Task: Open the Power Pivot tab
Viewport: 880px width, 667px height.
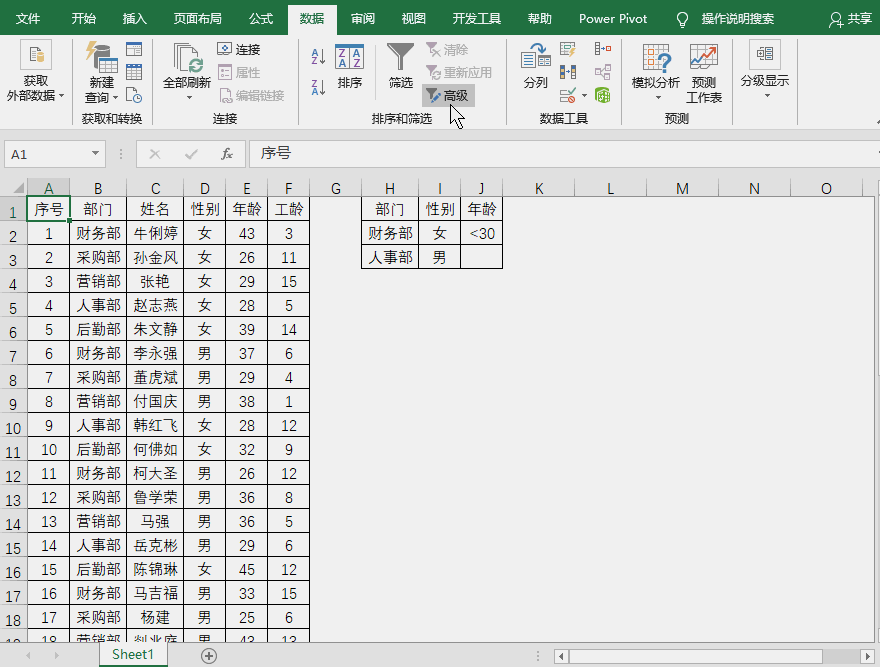Action: pyautogui.click(x=612, y=18)
